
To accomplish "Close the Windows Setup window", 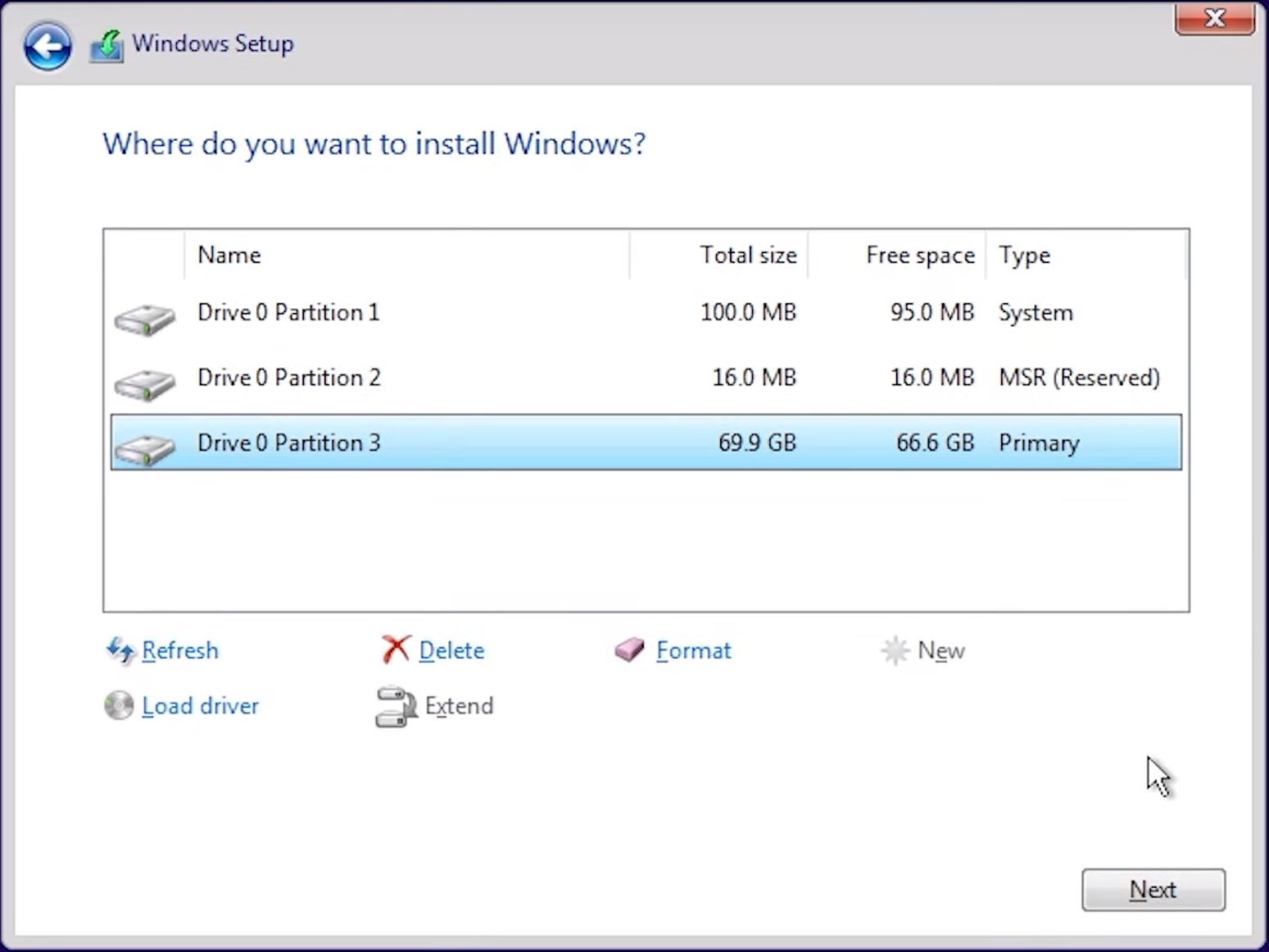I will (1214, 19).
